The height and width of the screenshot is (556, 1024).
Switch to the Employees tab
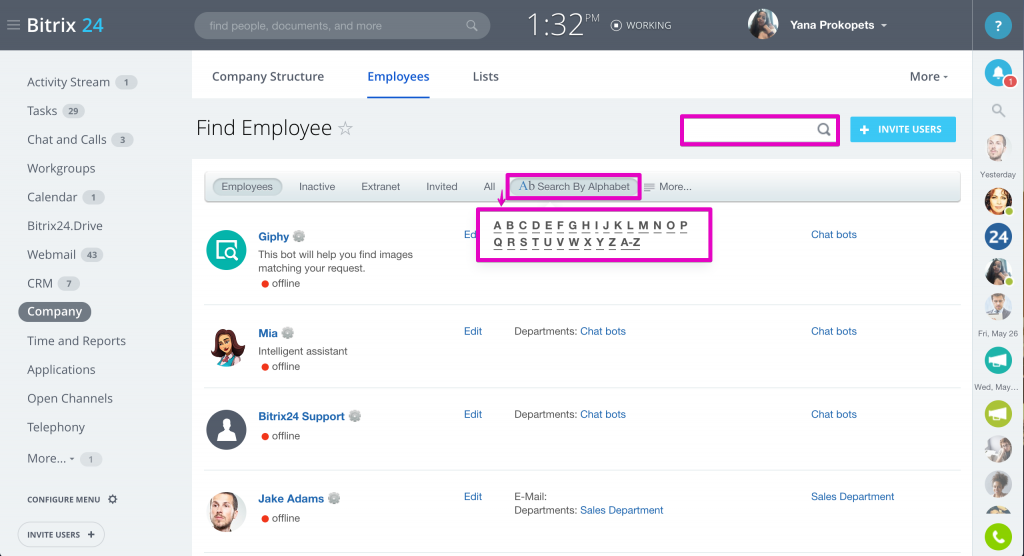(x=398, y=76)
